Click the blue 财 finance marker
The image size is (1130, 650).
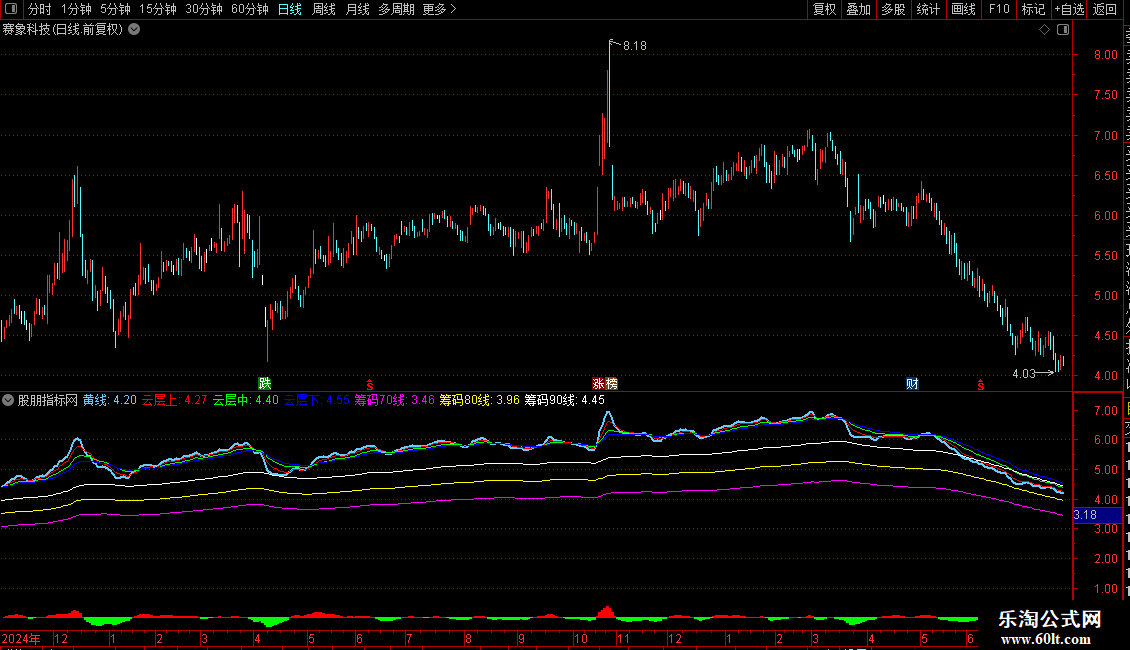coord(912,383)
